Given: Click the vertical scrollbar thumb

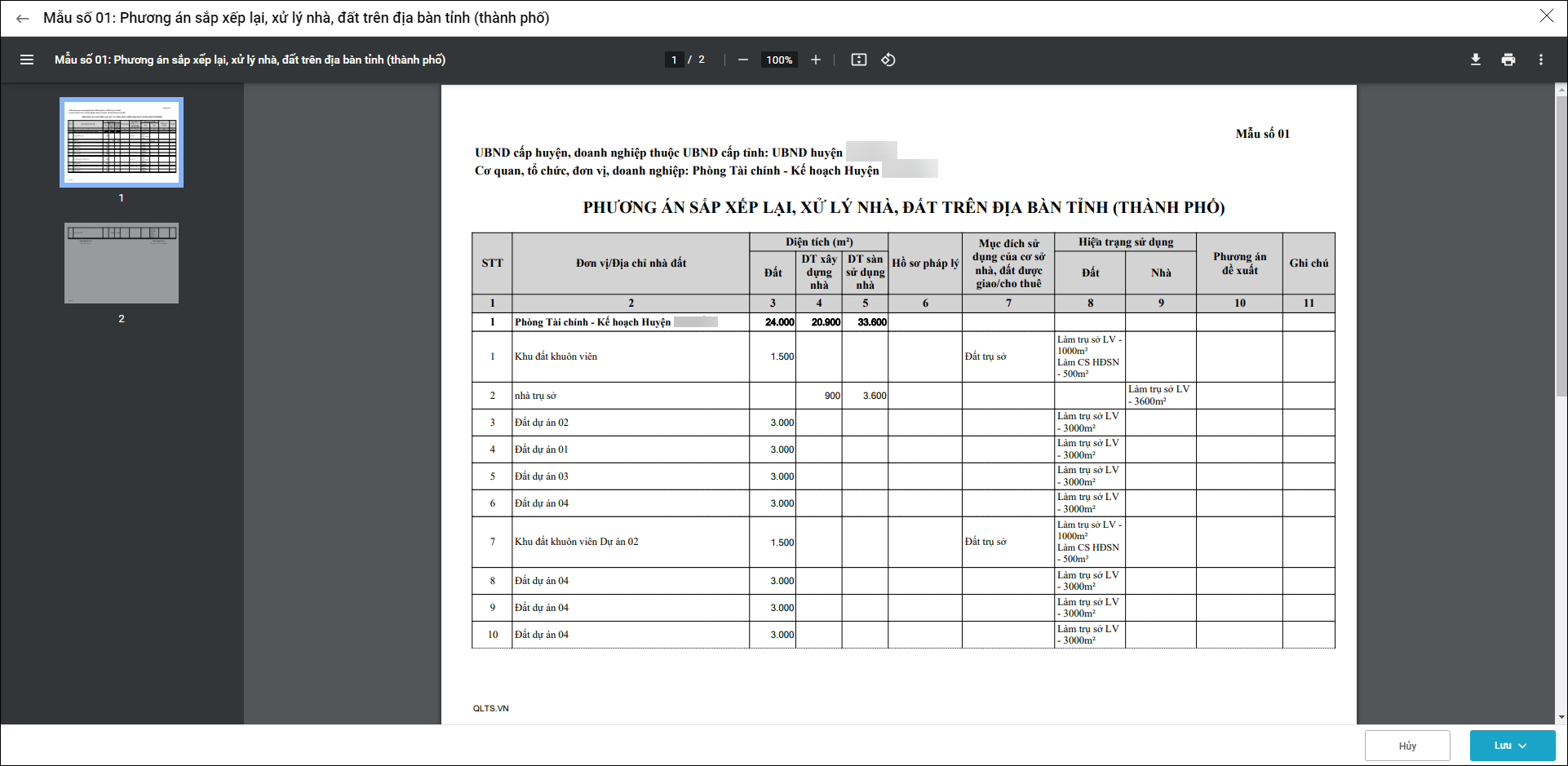Looking at the screenshot, I should [1561, 245].
